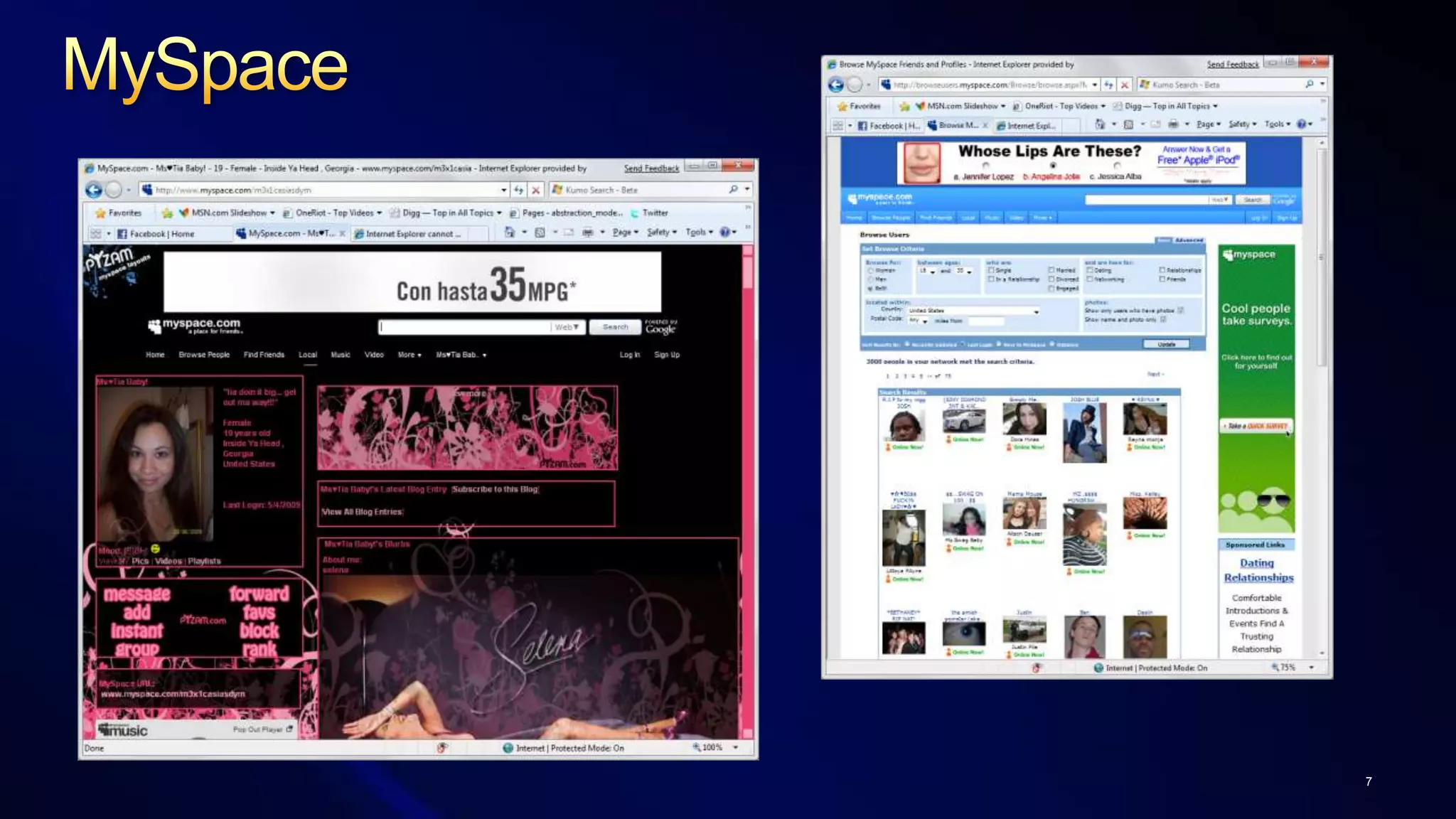
Task: Open the Help icon in the Ms Tia Baby window
Action: 724,232
